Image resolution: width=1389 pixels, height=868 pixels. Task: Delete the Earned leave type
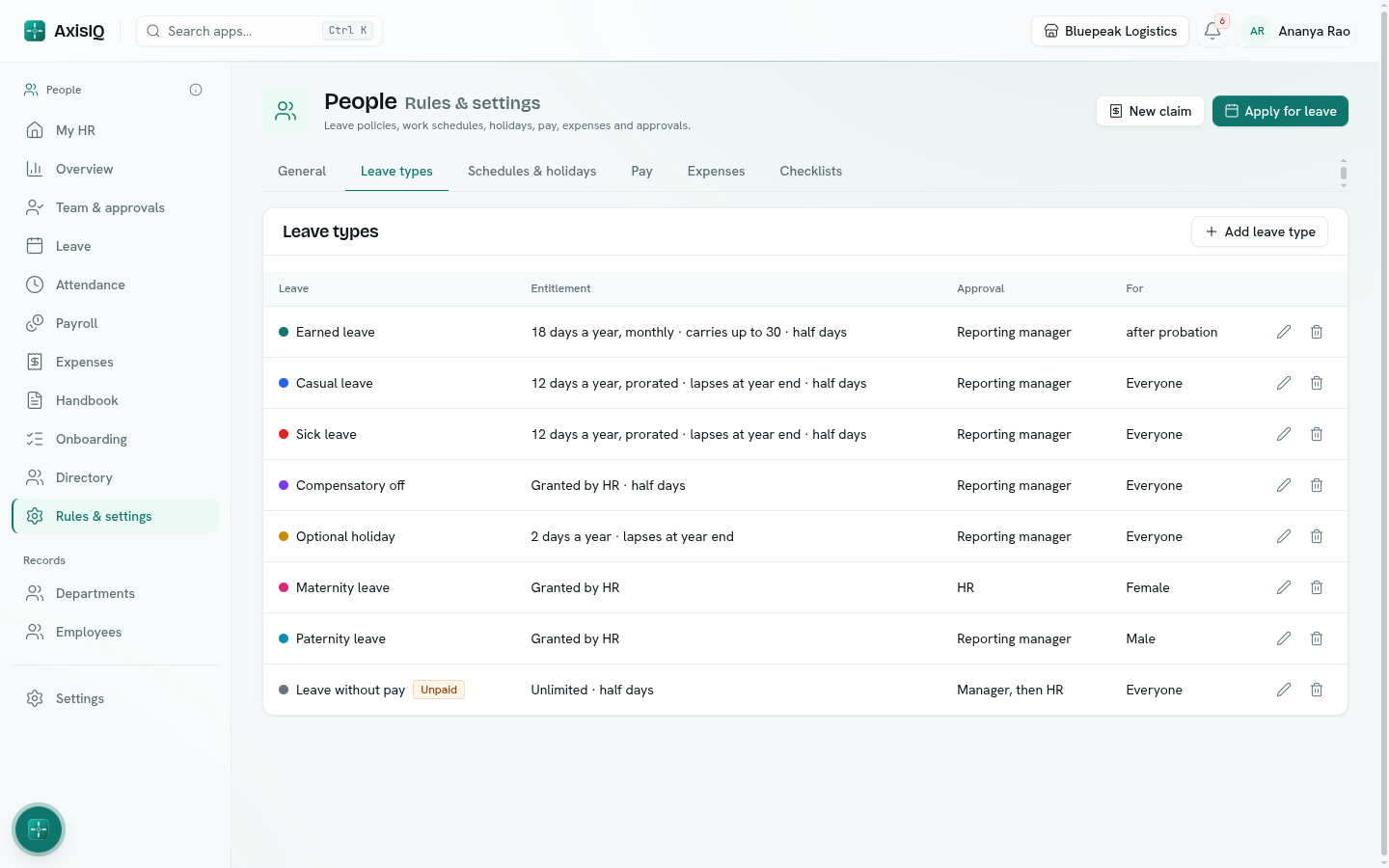pos(1317,332)
